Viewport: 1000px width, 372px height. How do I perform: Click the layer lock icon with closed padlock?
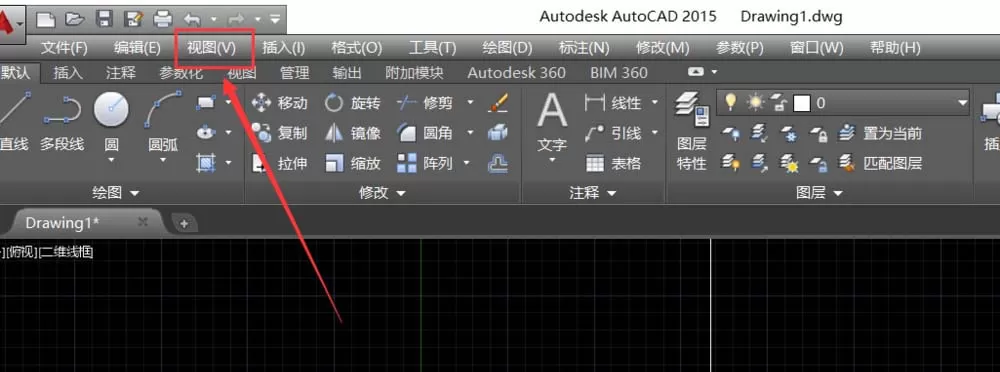(819, 133)
